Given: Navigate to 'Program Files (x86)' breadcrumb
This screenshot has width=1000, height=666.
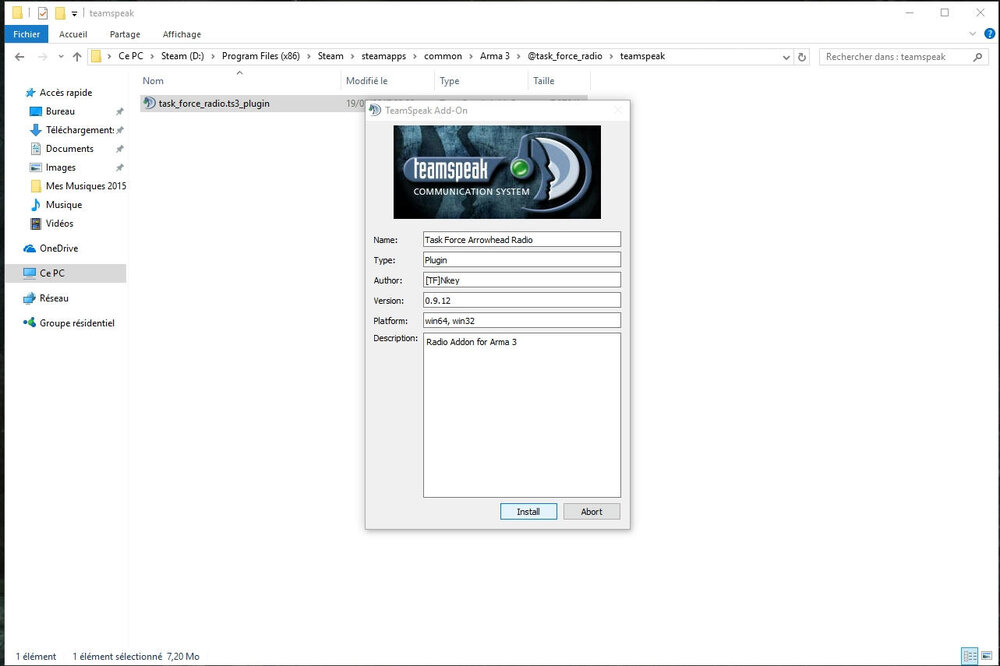Looking at the screenshot, I should [261, 56].
